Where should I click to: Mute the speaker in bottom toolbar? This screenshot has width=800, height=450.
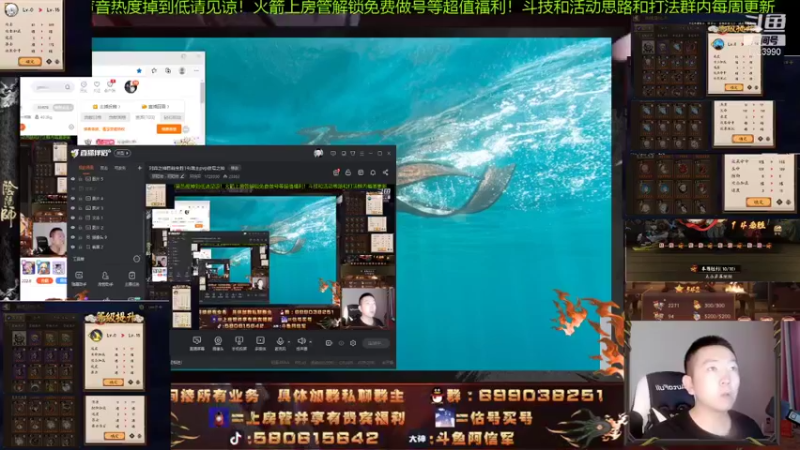coord(302,342)
